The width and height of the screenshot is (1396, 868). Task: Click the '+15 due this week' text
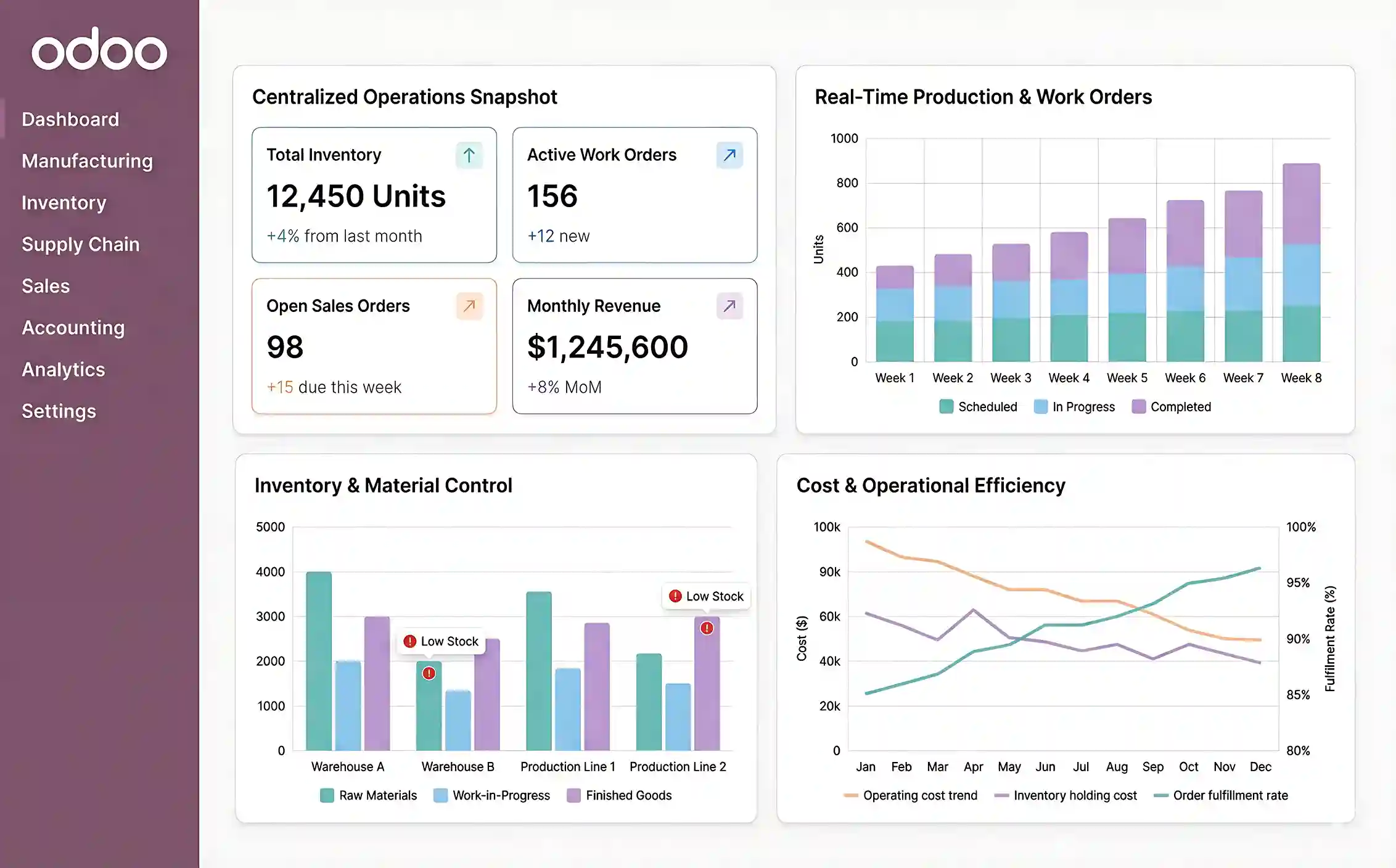334,387
